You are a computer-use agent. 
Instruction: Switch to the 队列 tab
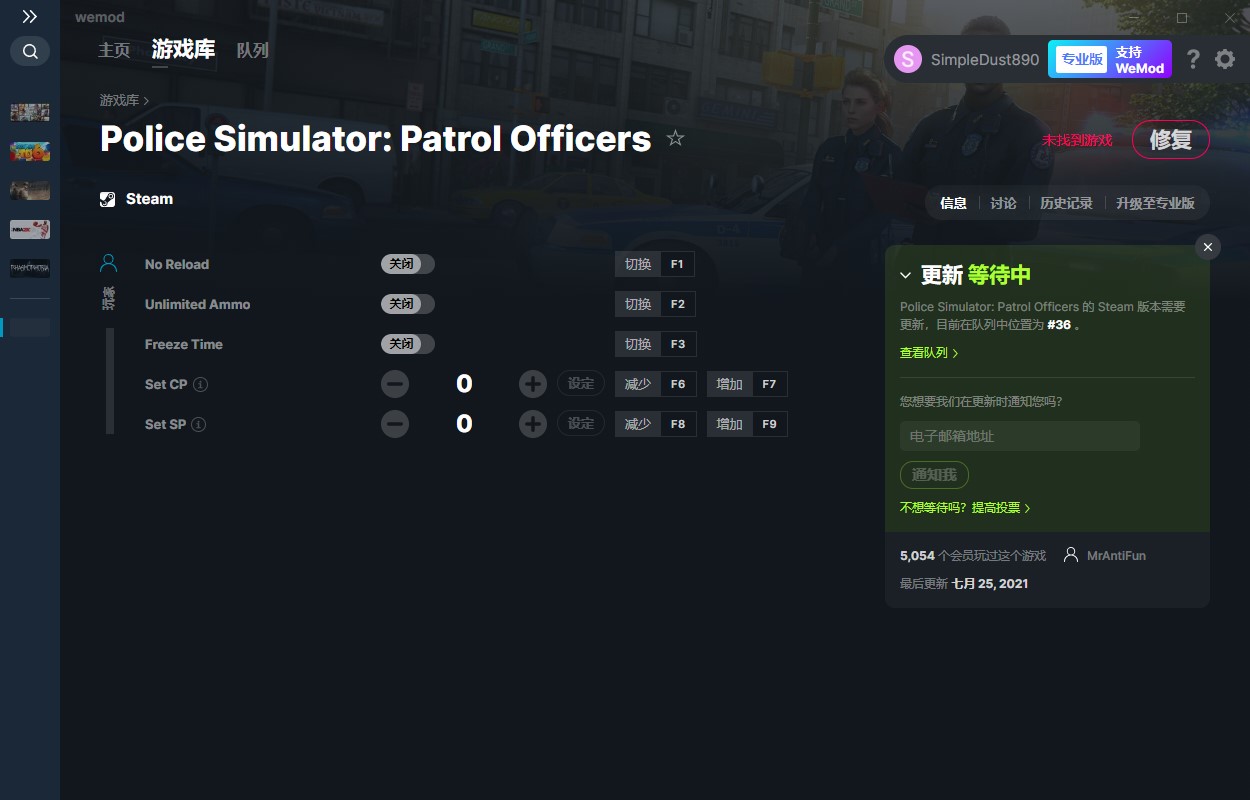pyautogui.click(x=252, y=50)
